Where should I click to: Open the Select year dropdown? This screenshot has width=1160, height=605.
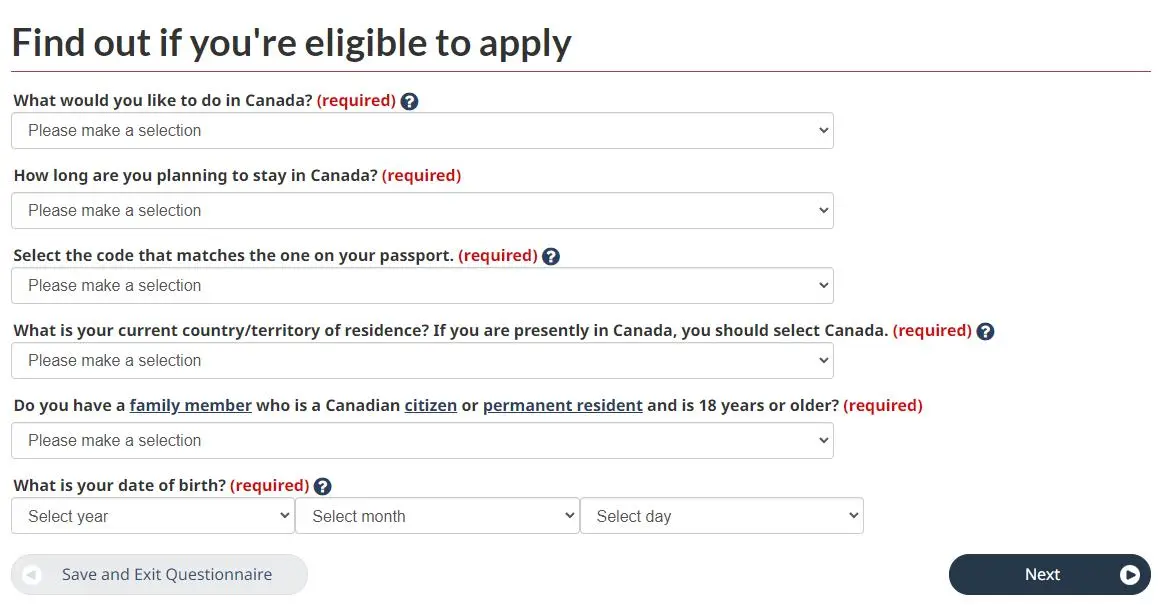click(x=152, y=516)
